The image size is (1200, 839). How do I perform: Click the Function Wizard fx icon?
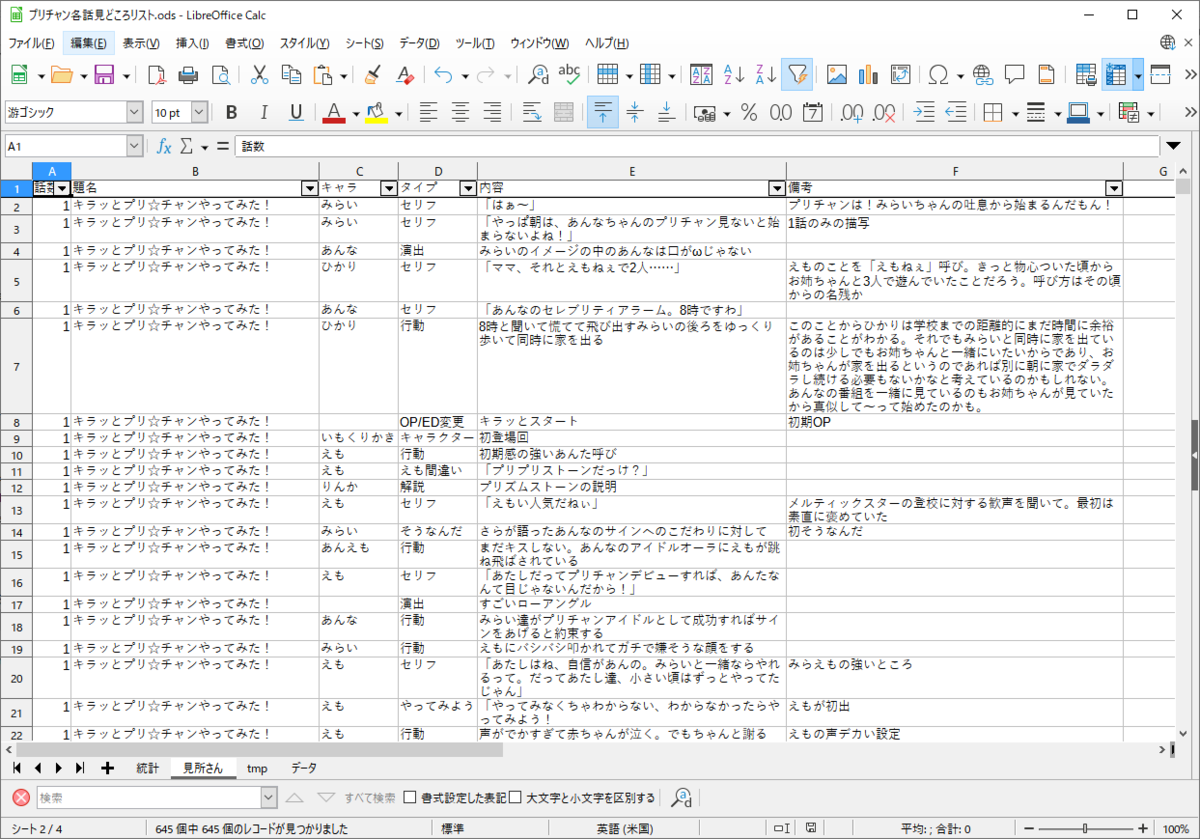pos(163,146)
